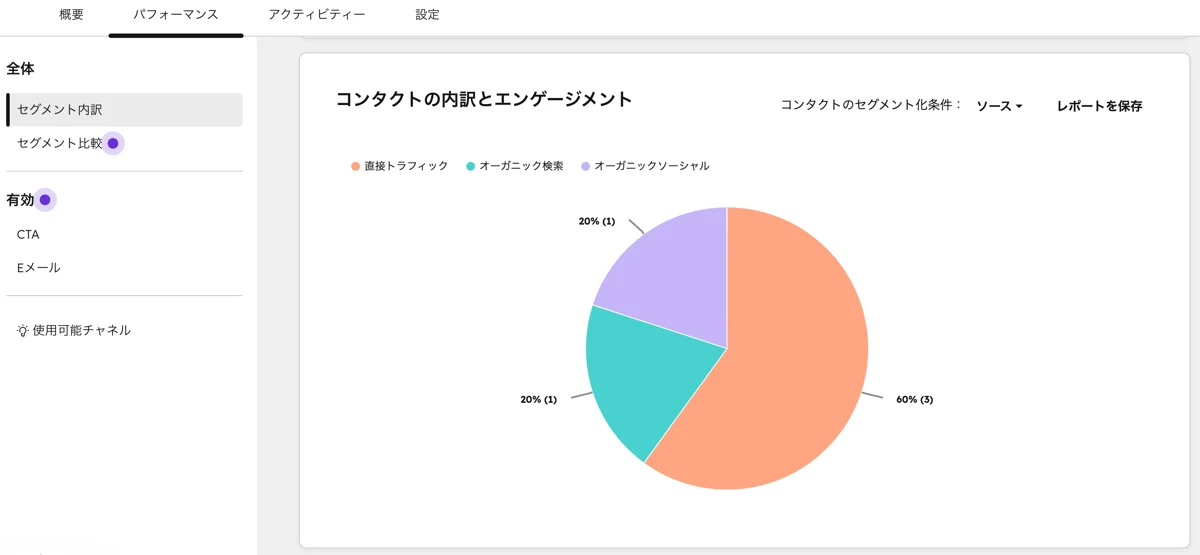The width and height of the screenshot is (1200, 555).
Task: Click the lavender オーガニックソーシャル legend dot
Action: click(x=585, y=166)
